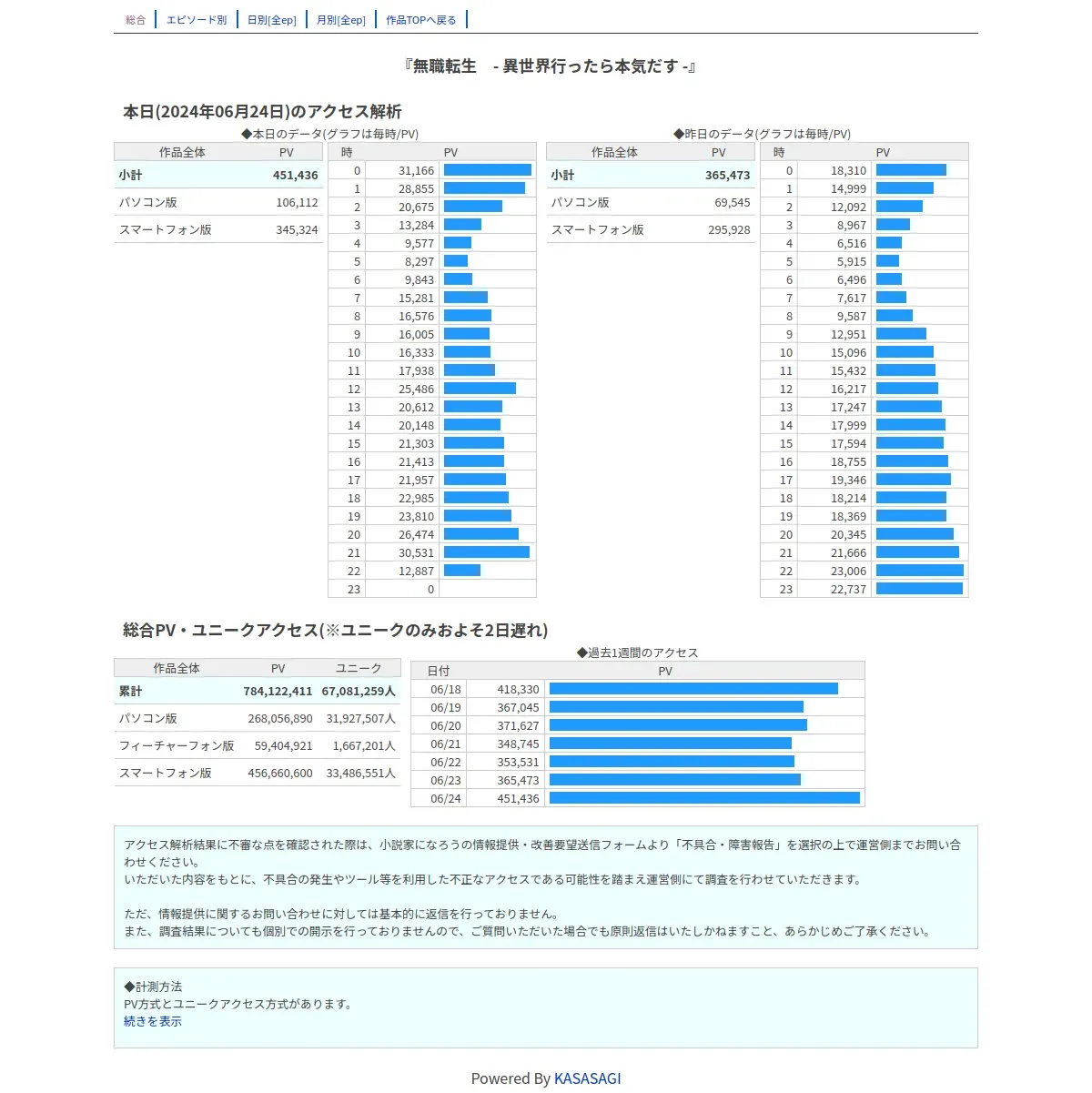
Task: Click the 日付 column header
Action: coord(439,671)
